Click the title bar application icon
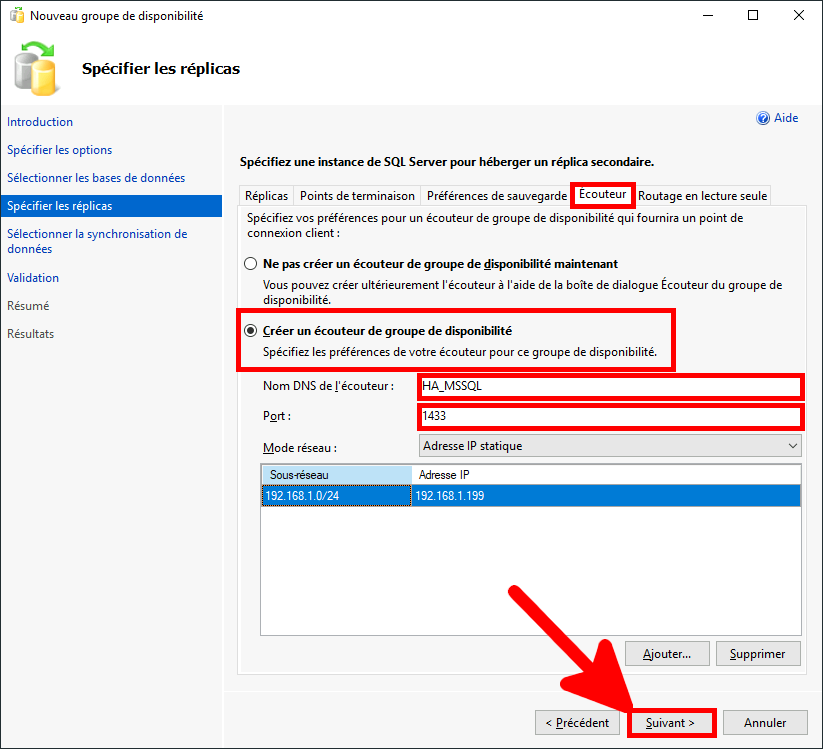Image resolution: width=823 pixels, height=749 pixels. (15, 15)
